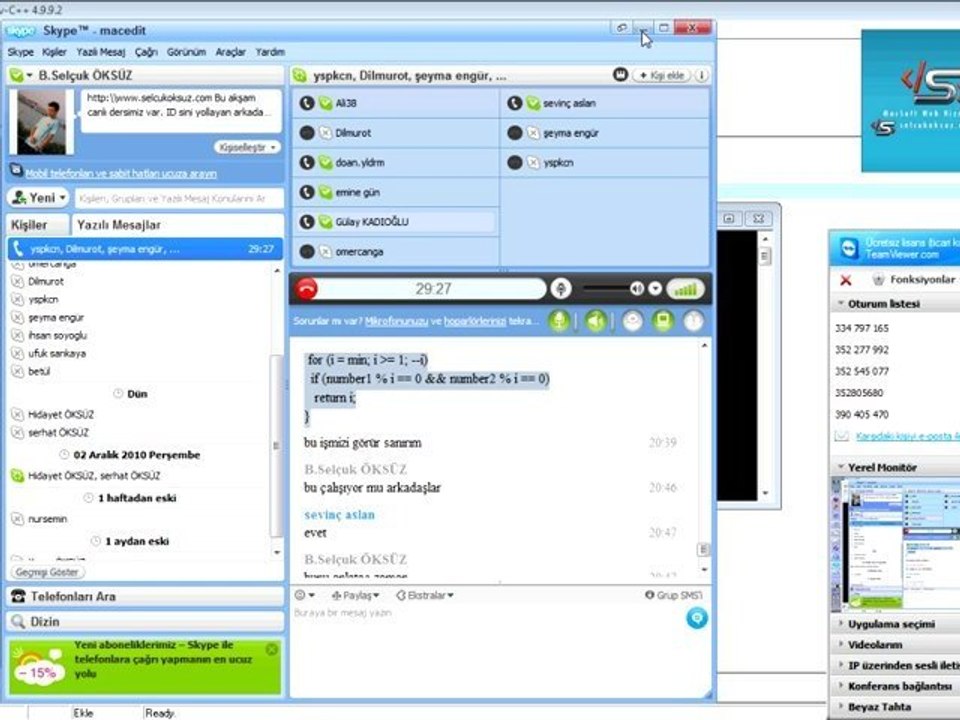Open dropdown arrow next to volume speaker
Image resolution: width=960 pixels, height=720 pixels.
click(655, 288)
